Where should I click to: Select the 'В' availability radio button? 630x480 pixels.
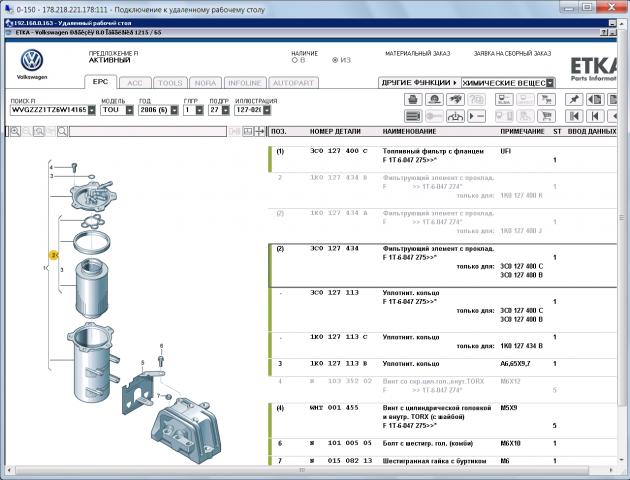click(295, 60)
